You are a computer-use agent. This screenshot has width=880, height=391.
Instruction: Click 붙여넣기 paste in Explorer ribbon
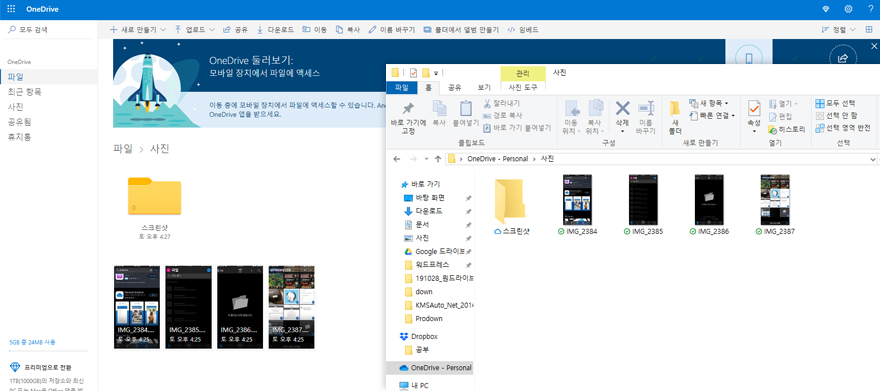click(x=466, y=113)
